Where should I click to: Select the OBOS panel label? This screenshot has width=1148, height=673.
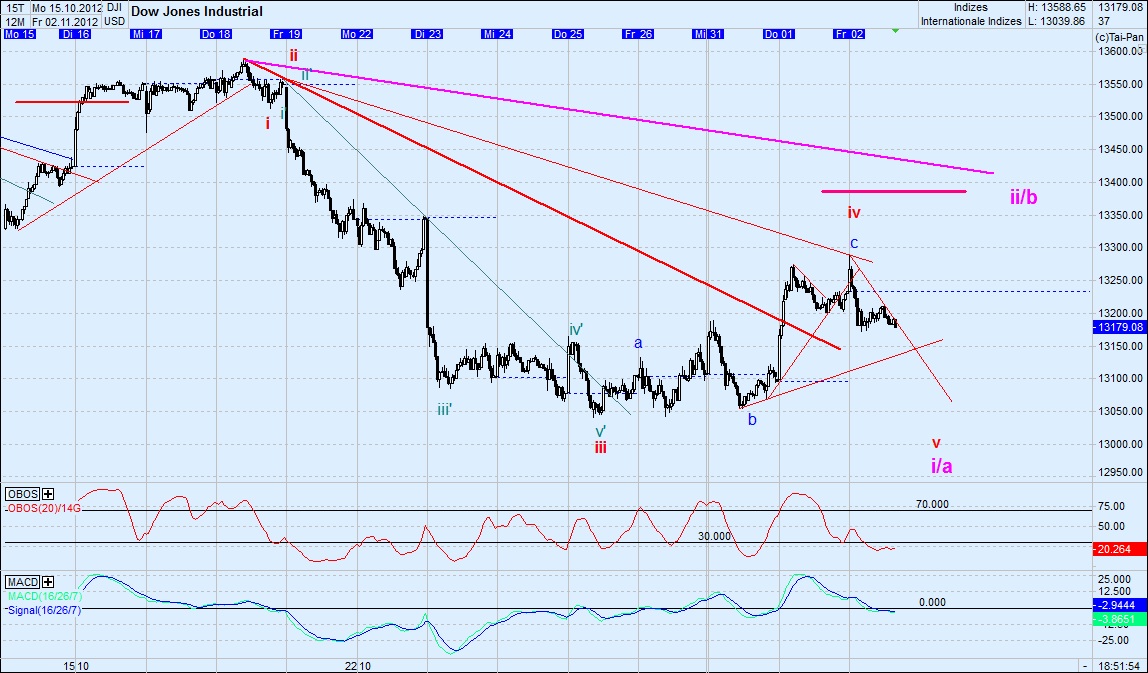pyautogui.click(x=20, y=494)
